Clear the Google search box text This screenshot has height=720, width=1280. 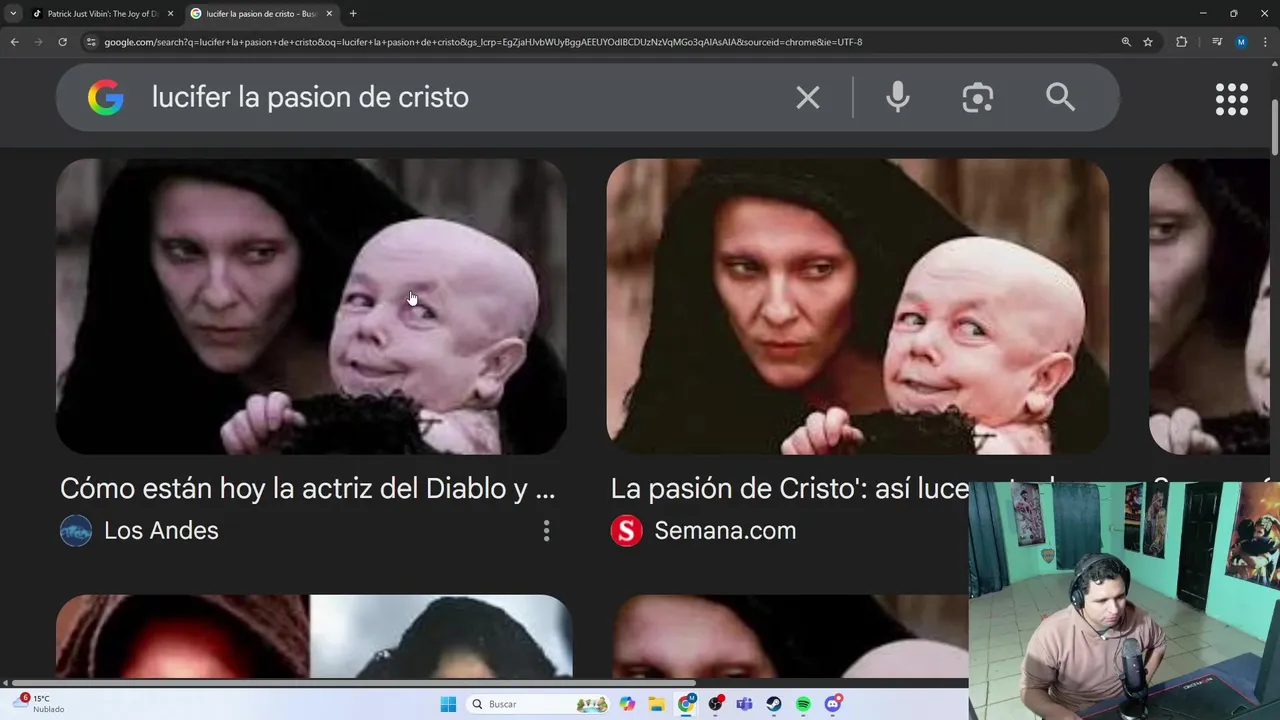pyautogui.click(x=808, y=97)
